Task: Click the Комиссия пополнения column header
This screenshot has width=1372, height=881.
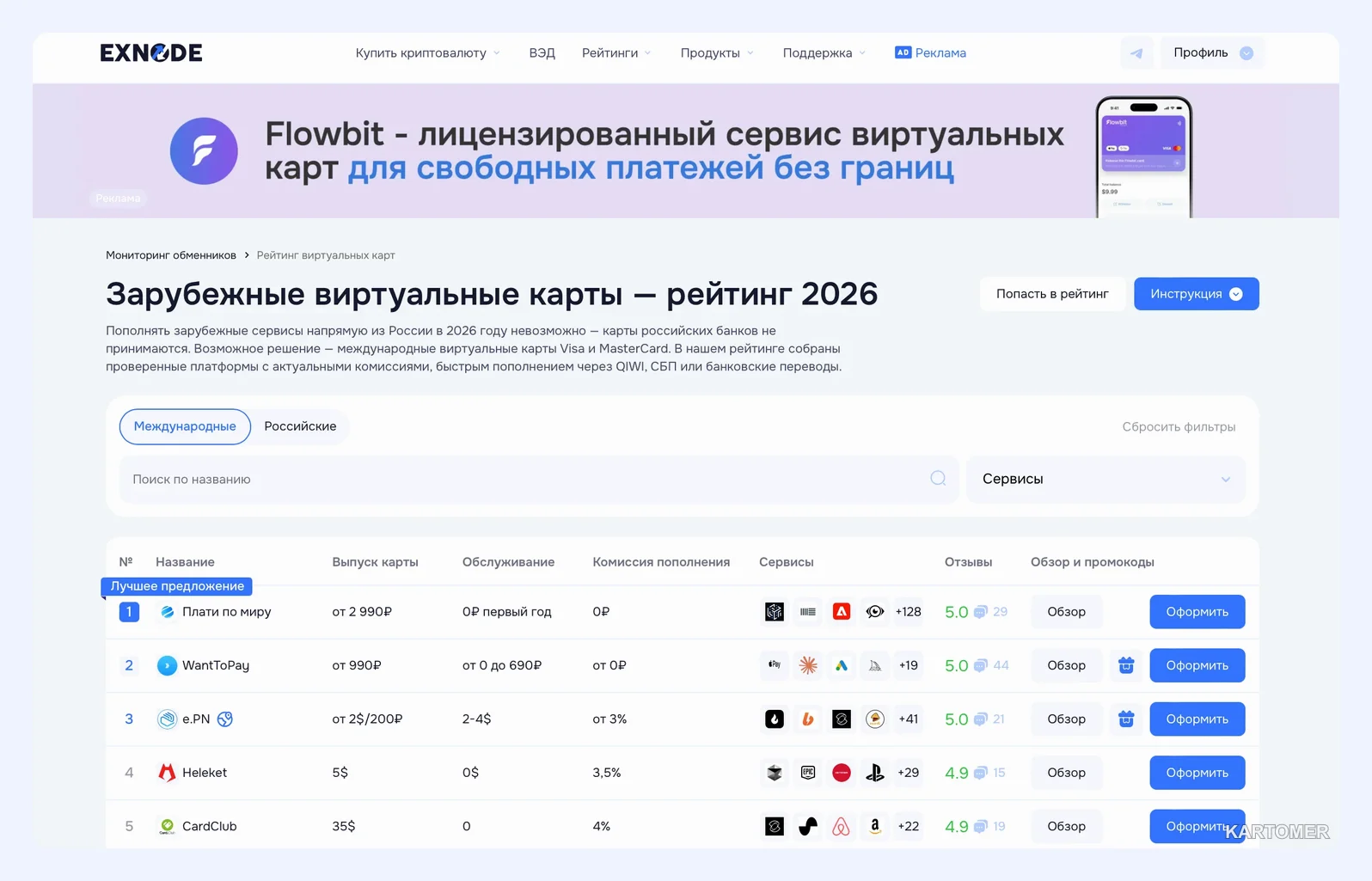Action: pos(661,562)
